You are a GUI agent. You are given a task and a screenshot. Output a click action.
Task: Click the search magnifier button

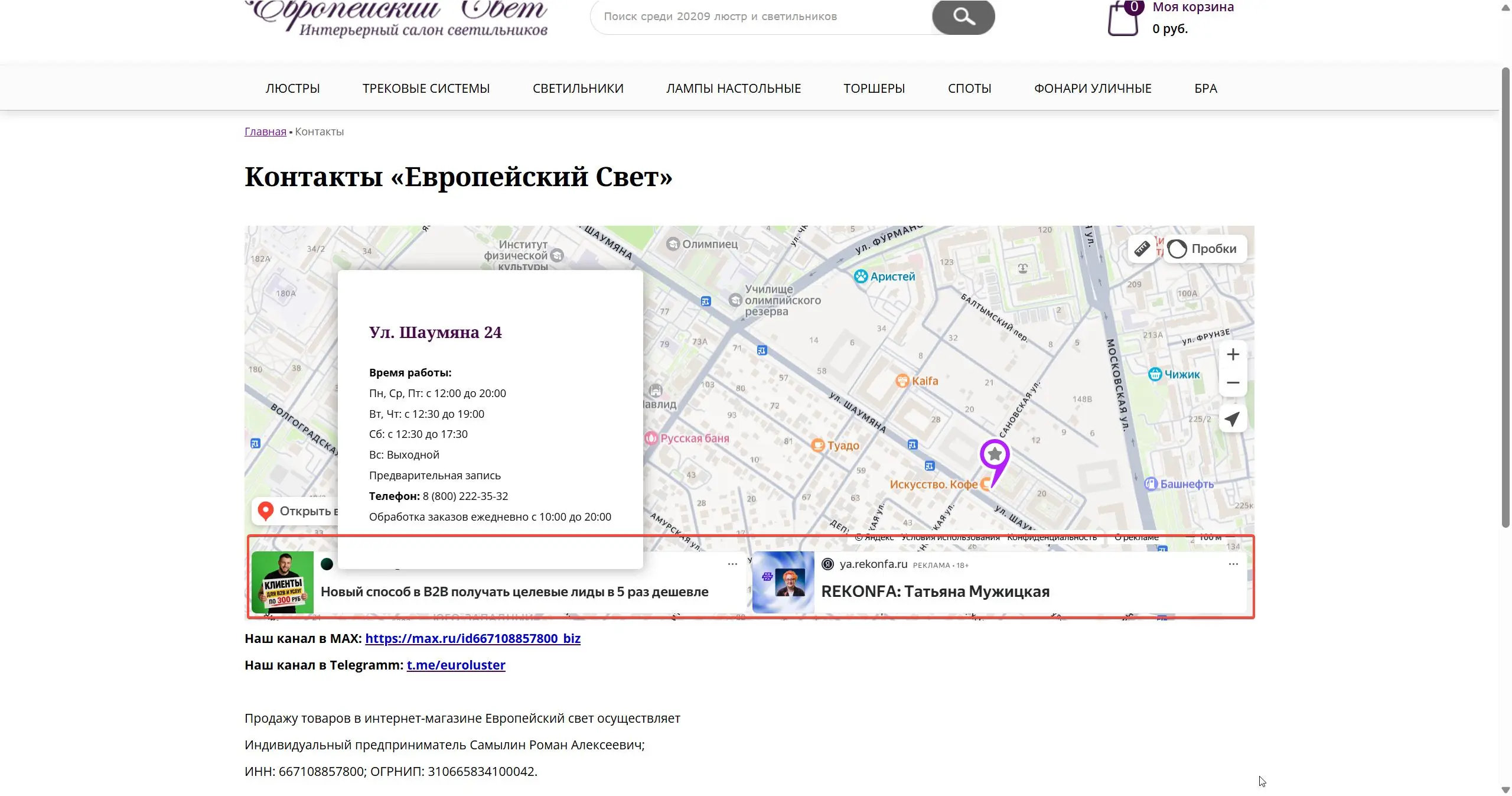click(x=963, y=16)
